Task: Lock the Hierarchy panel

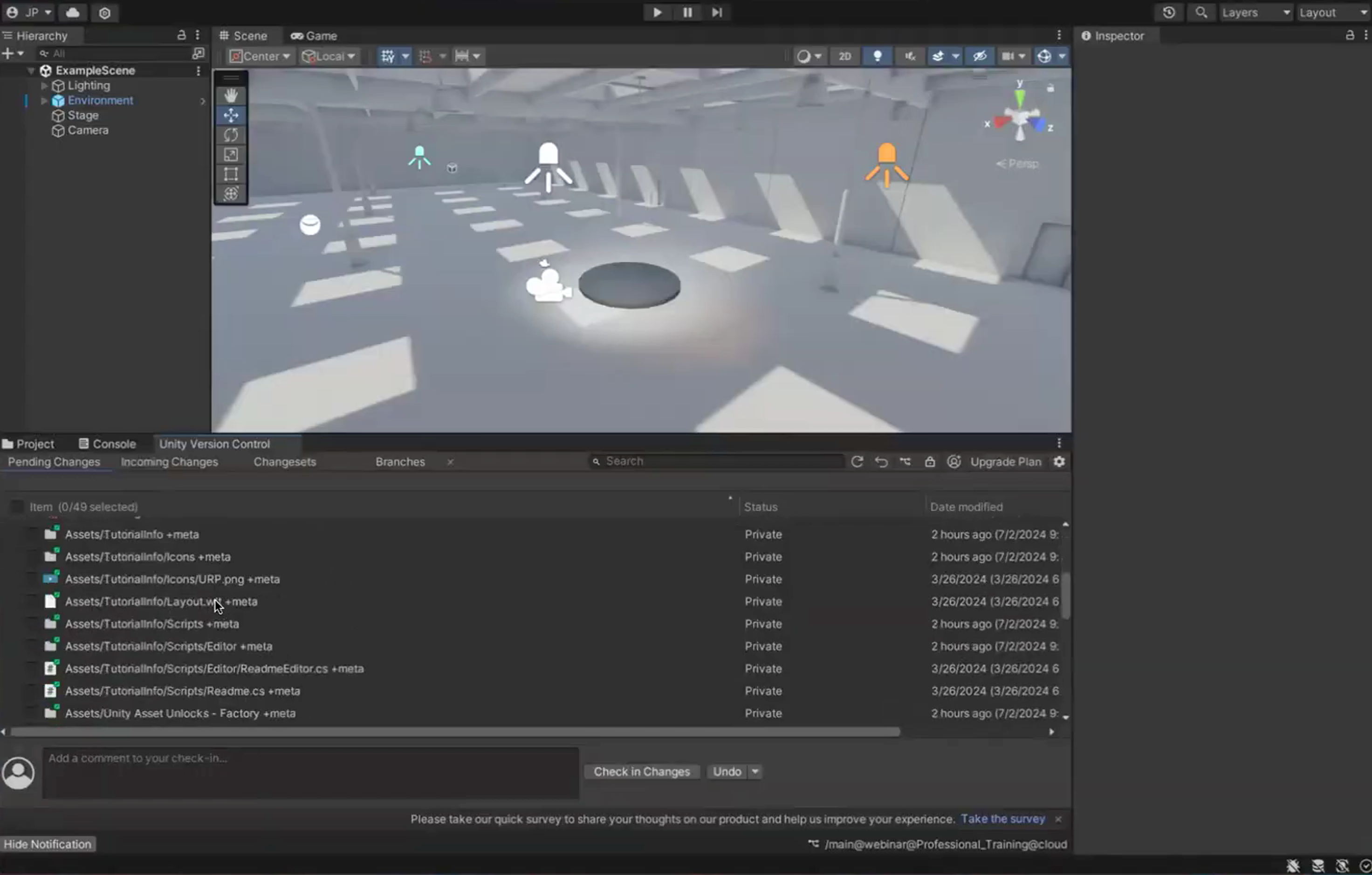Action: pos(181,35)
